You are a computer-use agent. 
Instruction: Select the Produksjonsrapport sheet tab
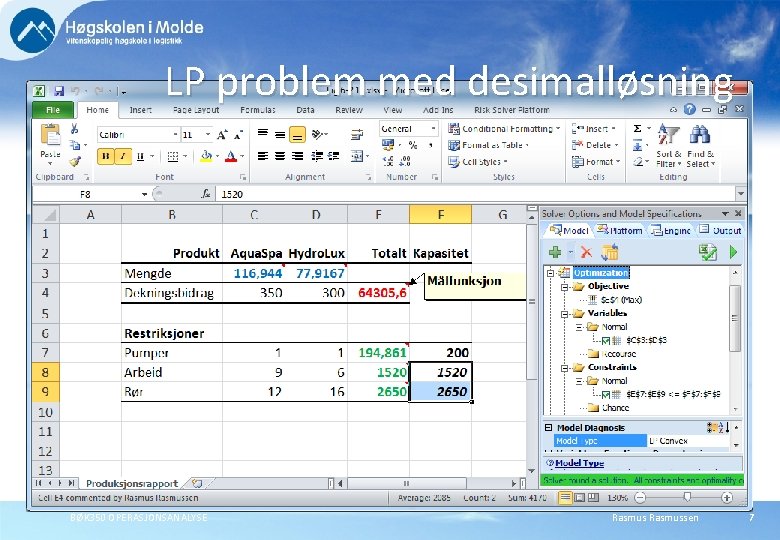(x=132, y=483)
